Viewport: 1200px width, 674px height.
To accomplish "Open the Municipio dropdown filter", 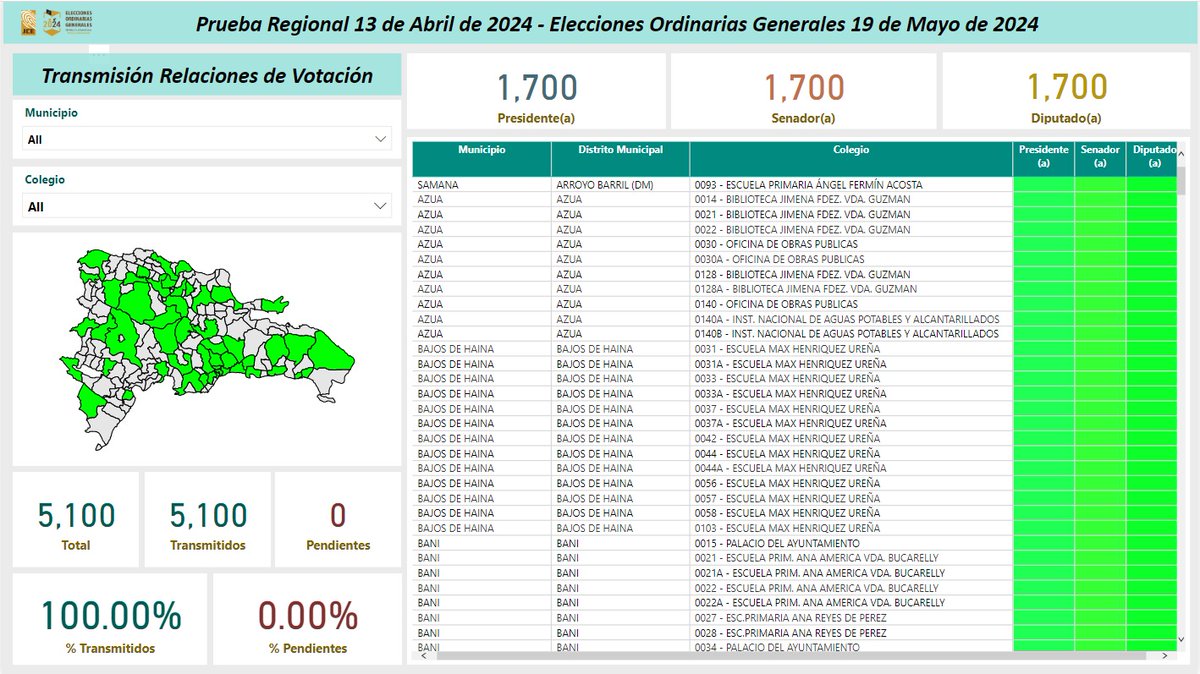I will (x=208, y=139).
